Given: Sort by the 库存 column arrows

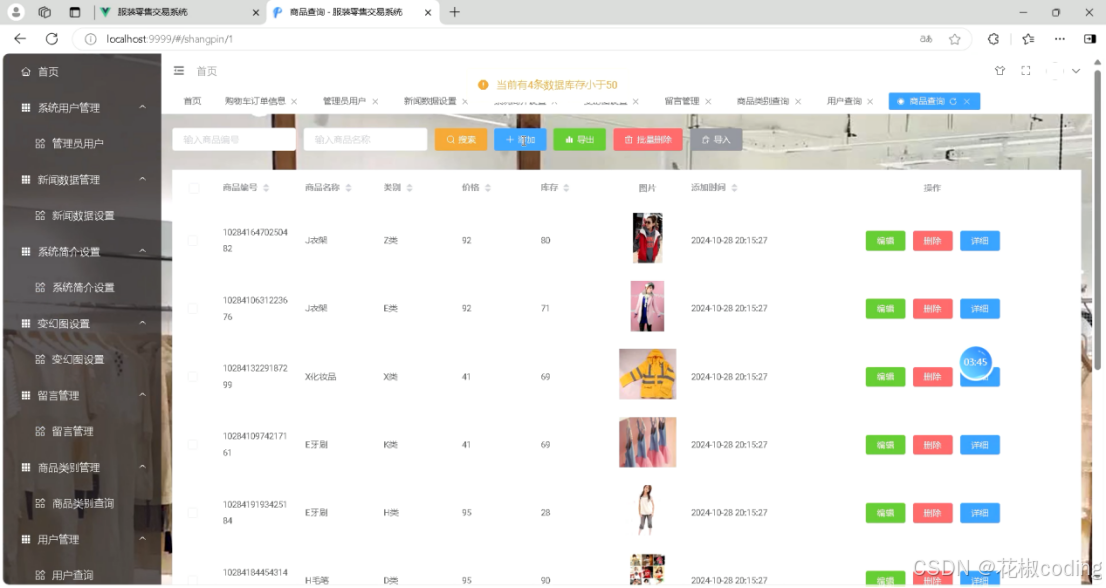Looking at the screenshot, I should (x=566, y=188).
